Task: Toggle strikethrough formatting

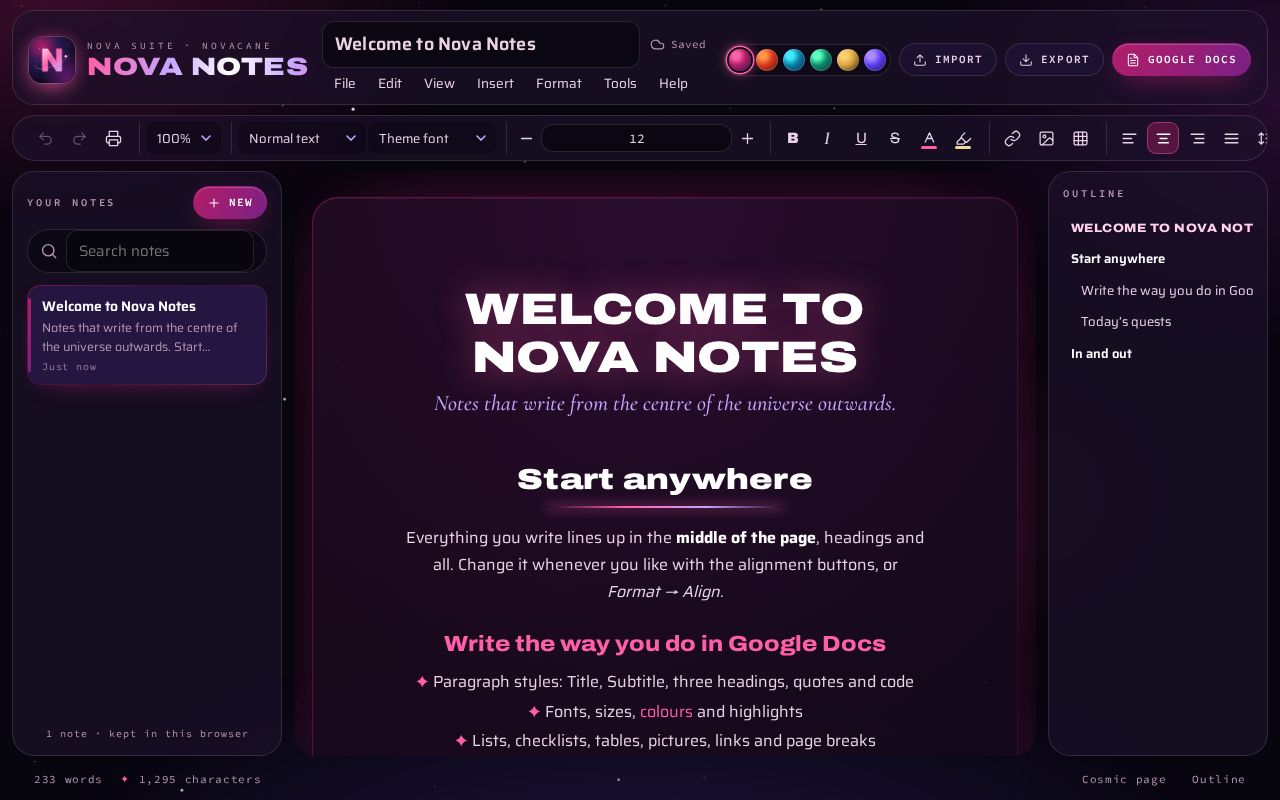Action: 895,138
